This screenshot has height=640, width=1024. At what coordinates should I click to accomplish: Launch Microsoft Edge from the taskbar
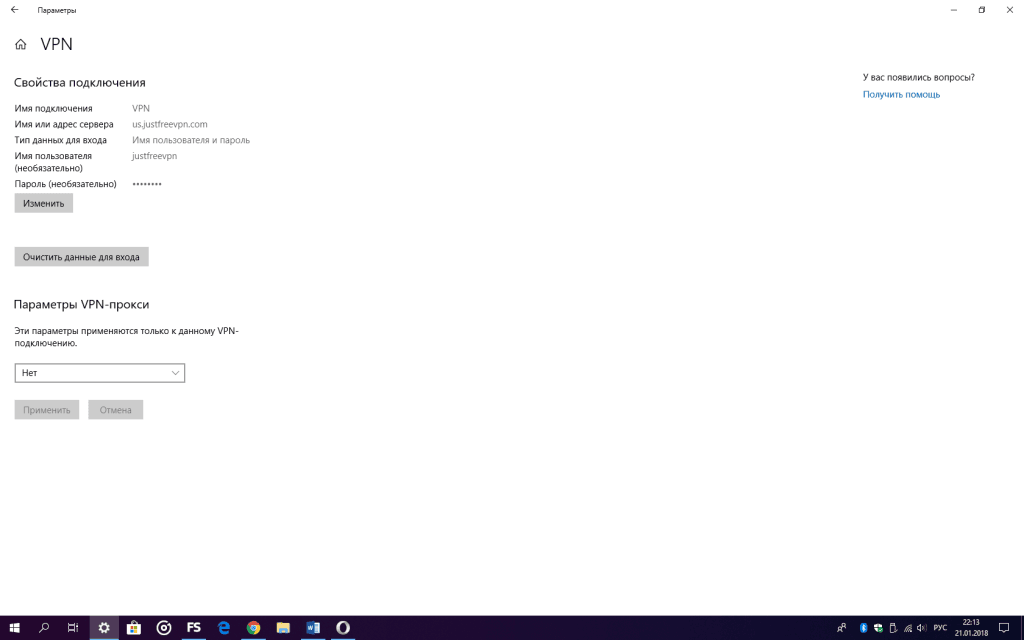pos(223,628)
